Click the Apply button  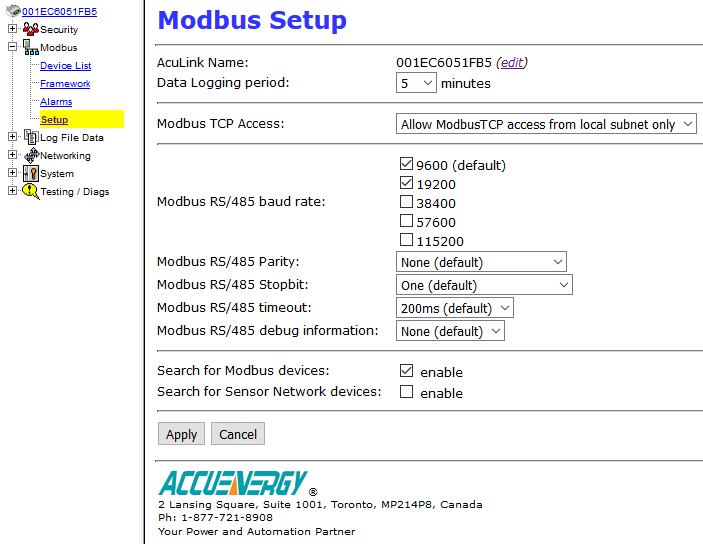181,434
